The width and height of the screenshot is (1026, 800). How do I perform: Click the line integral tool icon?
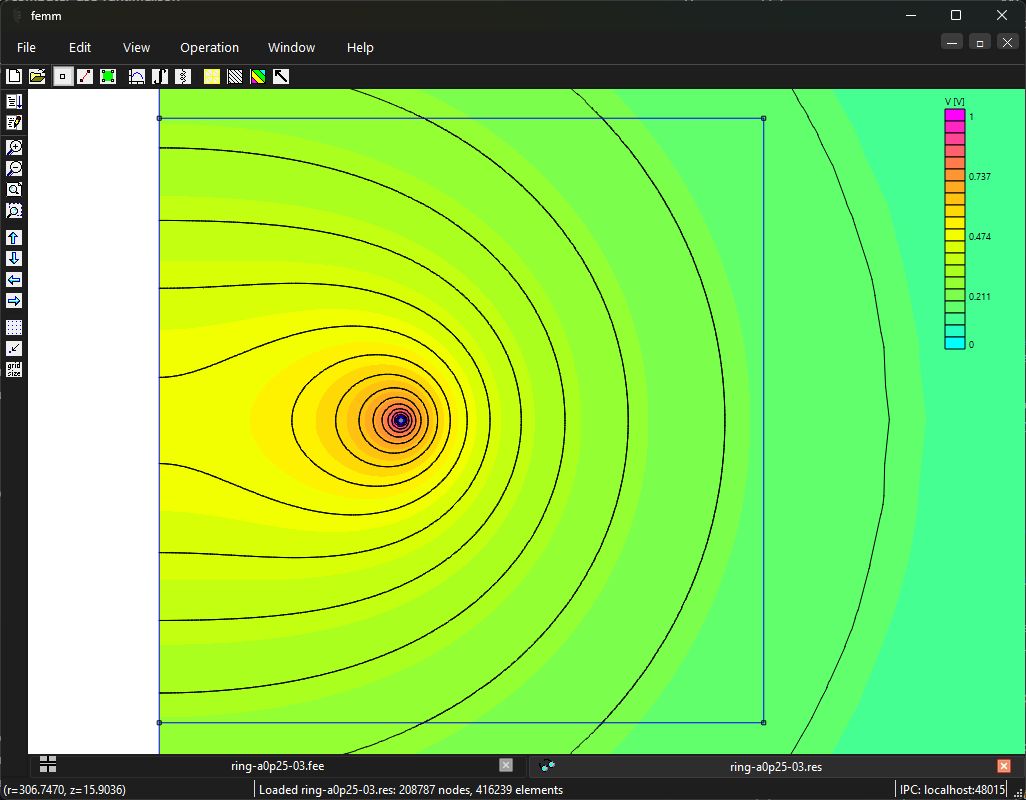pos(160,77)
